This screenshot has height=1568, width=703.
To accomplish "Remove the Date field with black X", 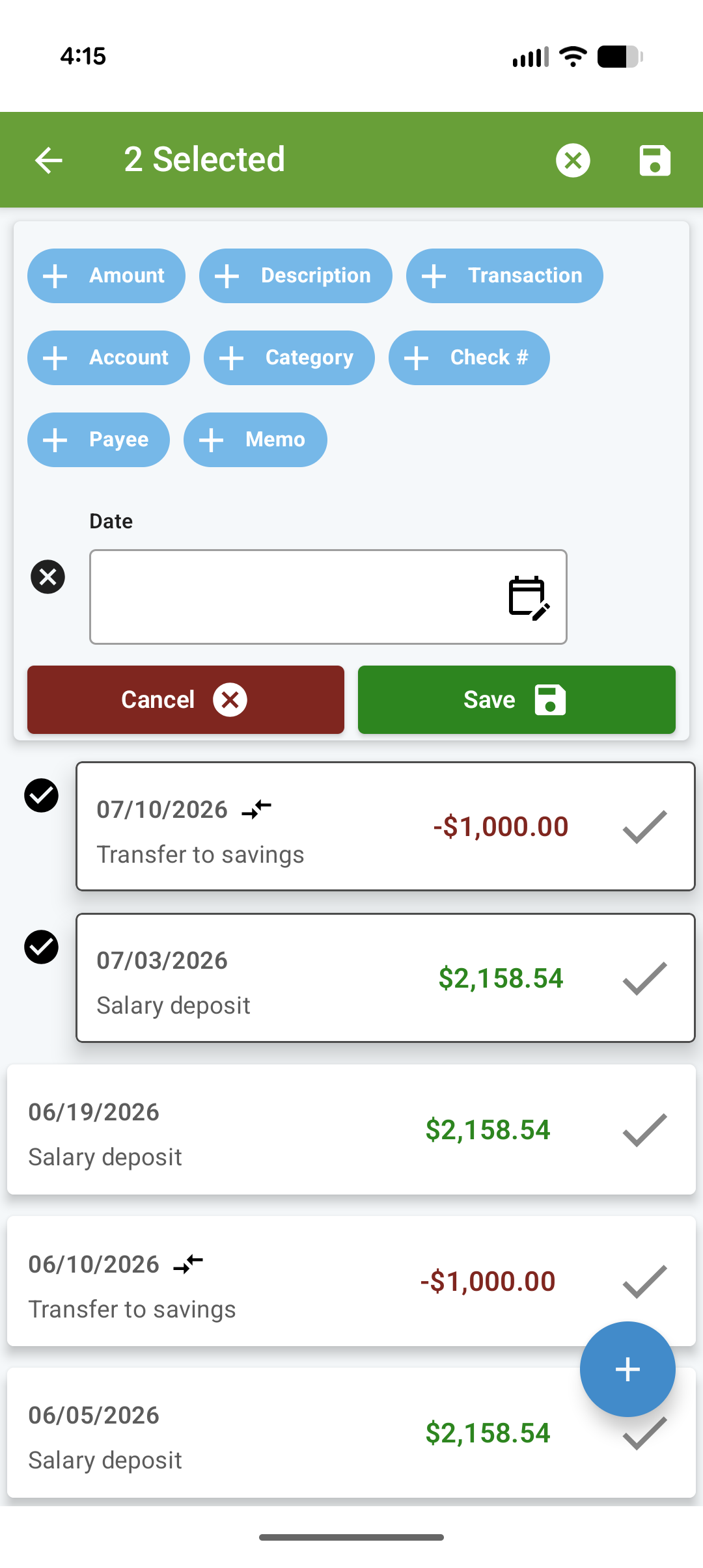I will [x=48, y=576].
